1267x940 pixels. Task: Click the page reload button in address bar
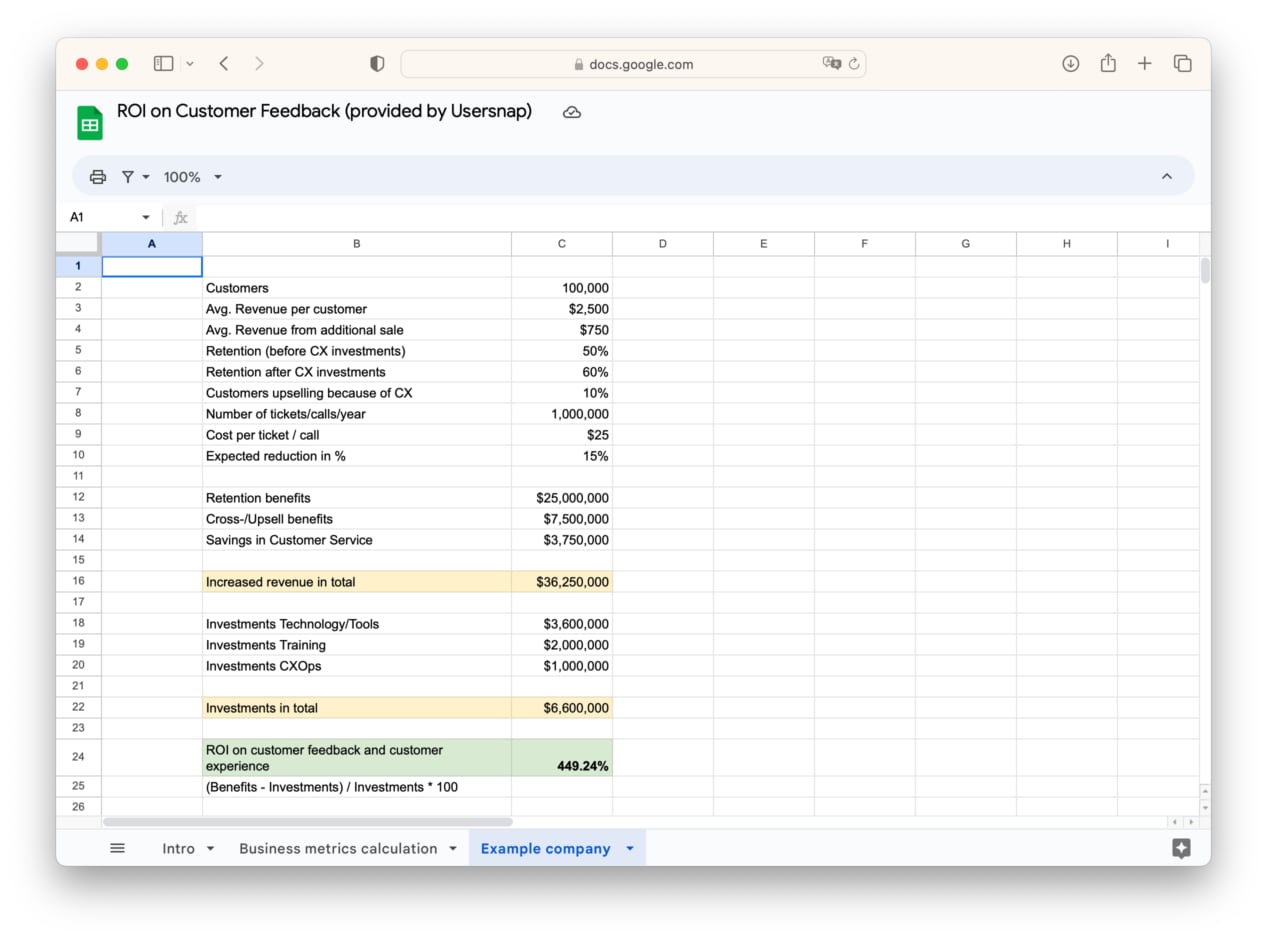click(856, 63)
